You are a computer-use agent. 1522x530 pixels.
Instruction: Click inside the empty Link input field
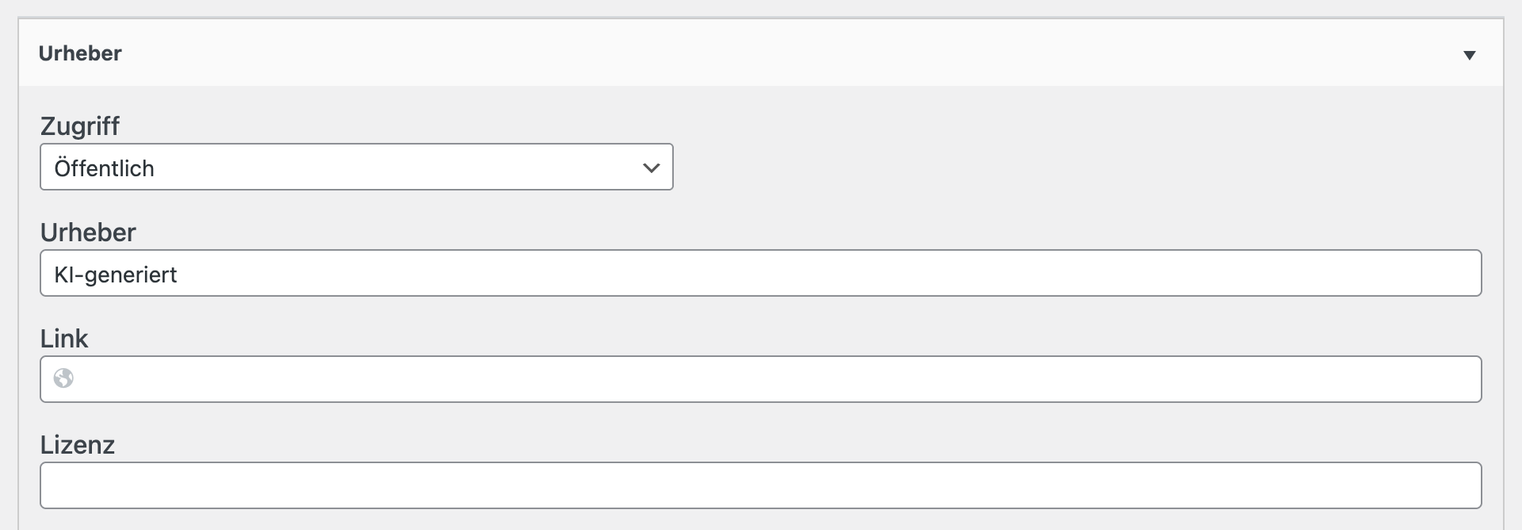[x=760, y=379]
